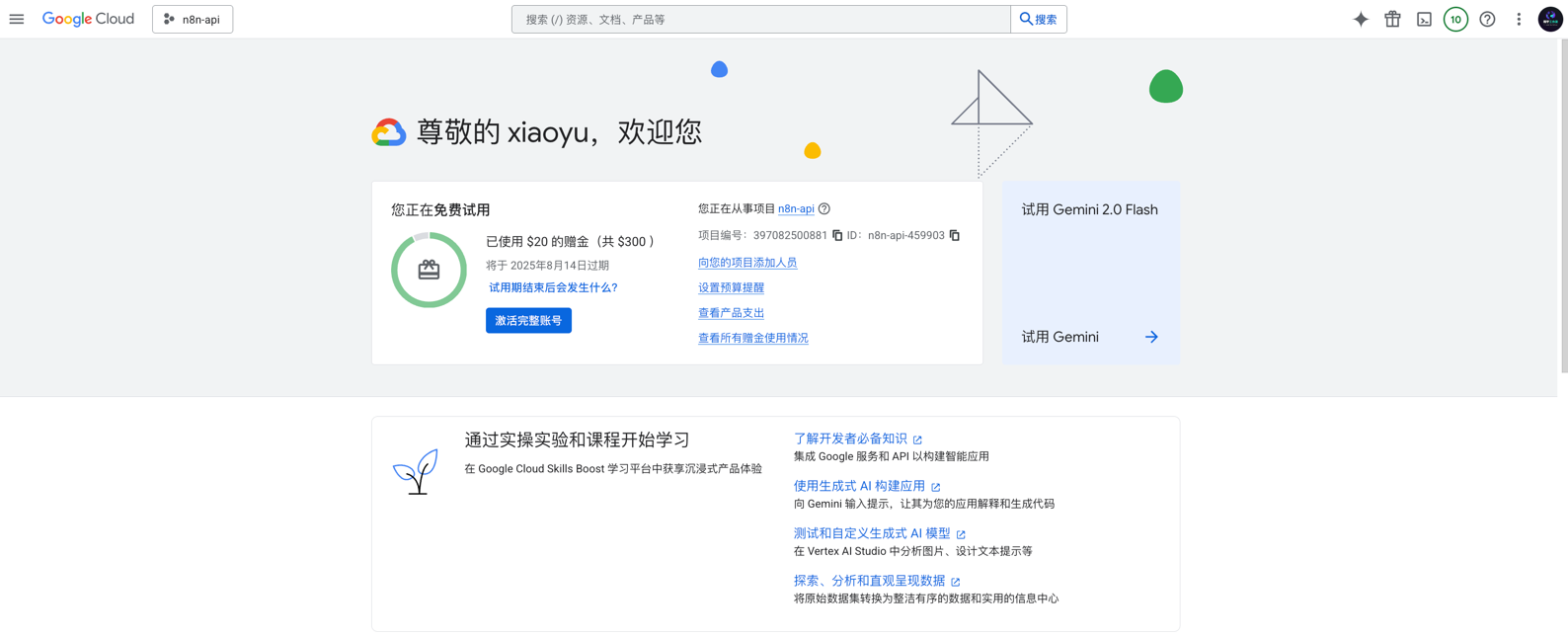Viewport: 1568px width, 638px height.
Task: Open the n8n-api project selector
Action: [193, 19]
